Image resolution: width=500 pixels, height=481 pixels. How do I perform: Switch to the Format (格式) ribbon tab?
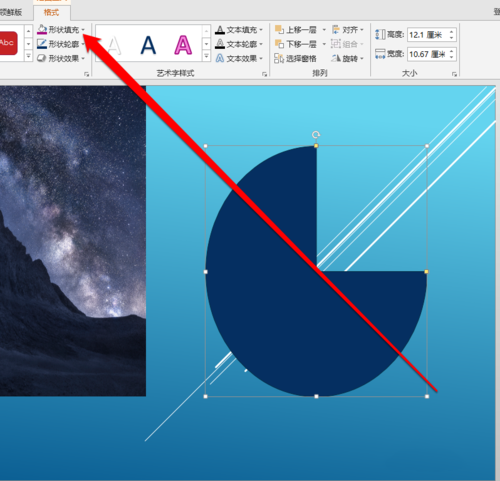(51, 12)
